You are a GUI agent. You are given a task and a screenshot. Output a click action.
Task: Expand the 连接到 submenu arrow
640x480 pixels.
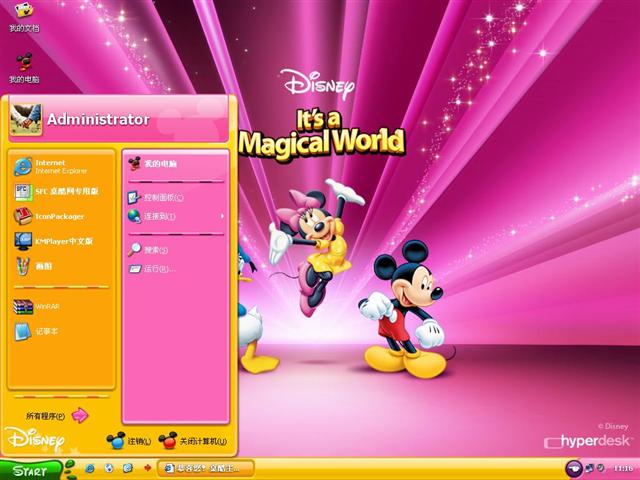point(222,216)
